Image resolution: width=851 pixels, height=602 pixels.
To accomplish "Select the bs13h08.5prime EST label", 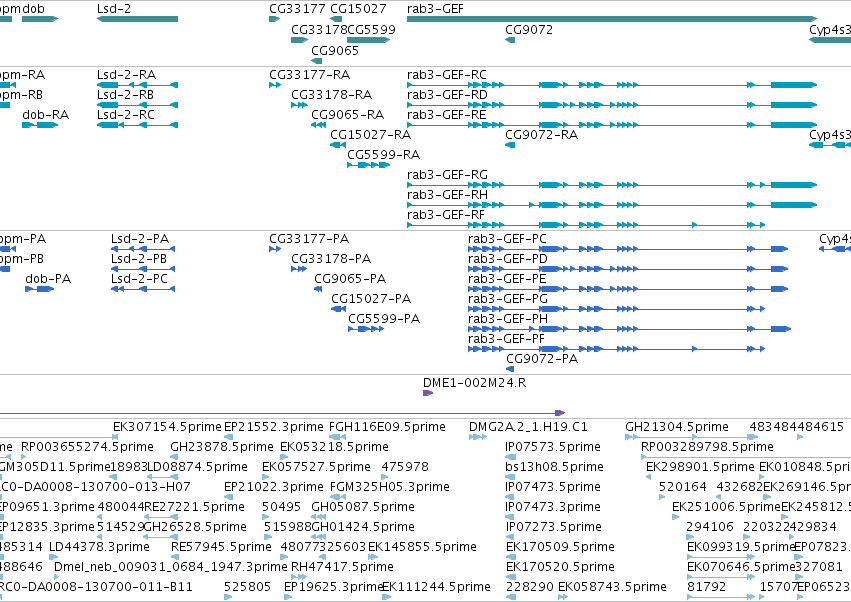I will (x=554, y=467).
